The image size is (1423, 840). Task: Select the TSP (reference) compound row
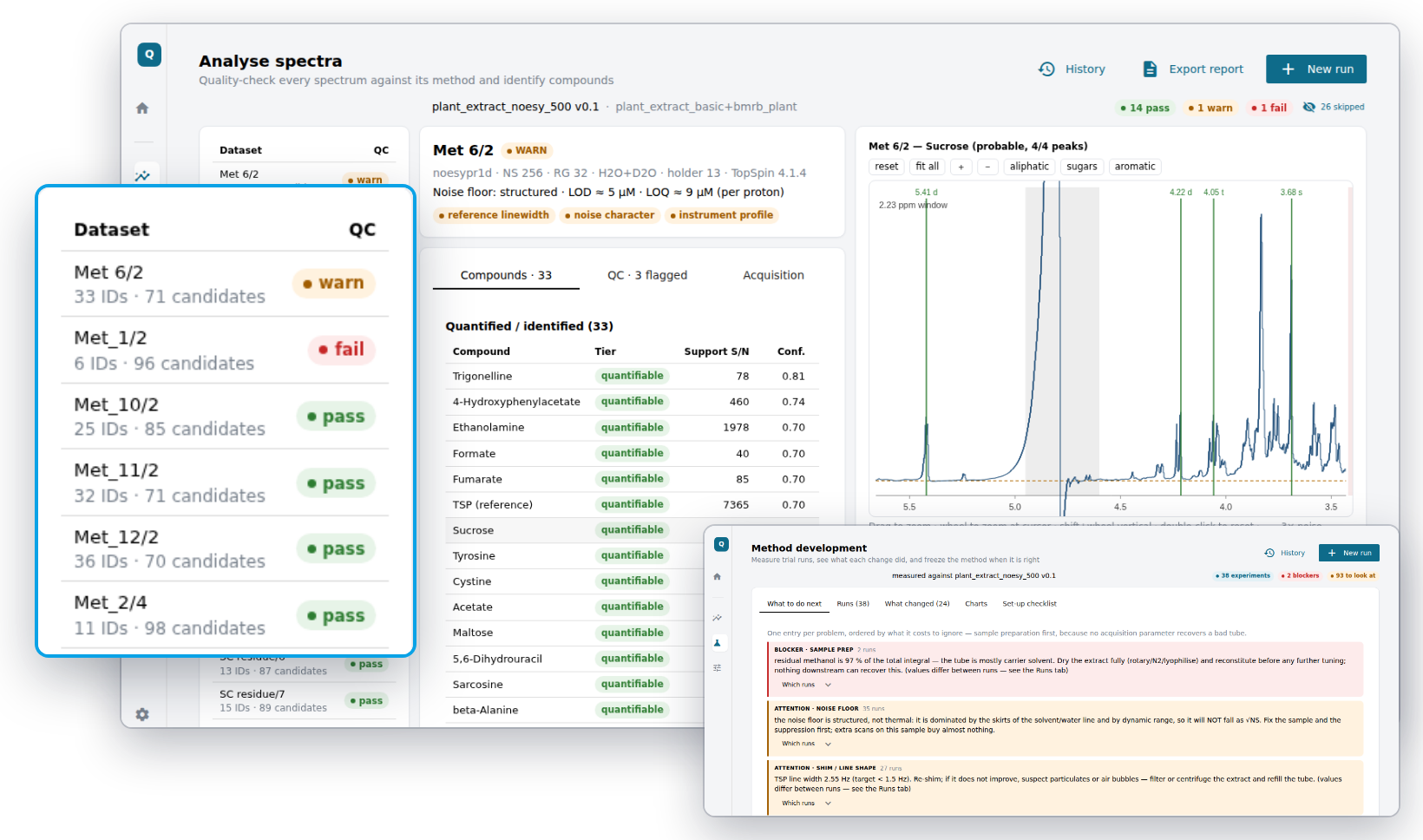click(632, 505)
